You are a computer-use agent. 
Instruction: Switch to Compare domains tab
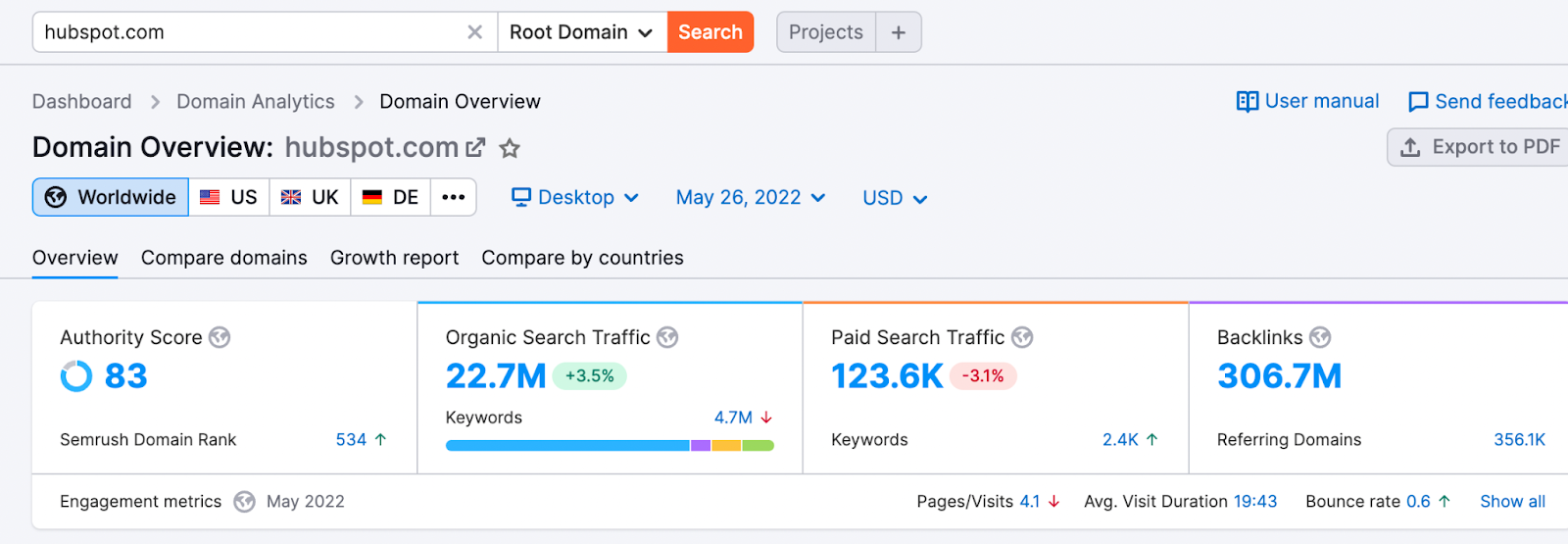tap(224, 258)
